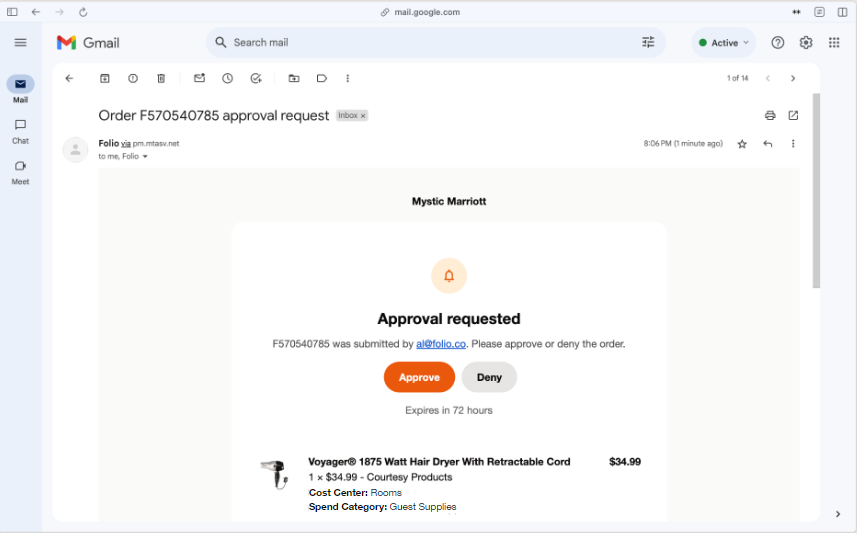Show older email arrow
Screen dimensions: 857x533
[x=793, y=78]
